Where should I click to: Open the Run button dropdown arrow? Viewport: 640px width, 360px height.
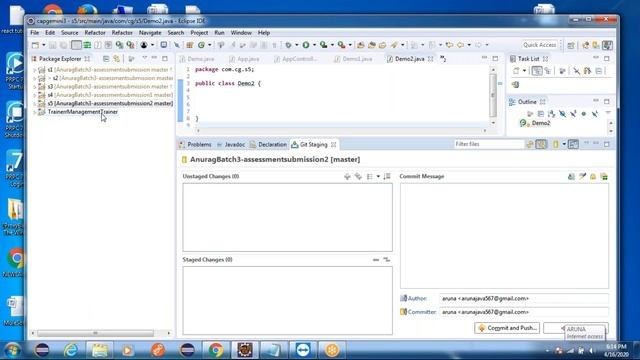tap(314, 45)
